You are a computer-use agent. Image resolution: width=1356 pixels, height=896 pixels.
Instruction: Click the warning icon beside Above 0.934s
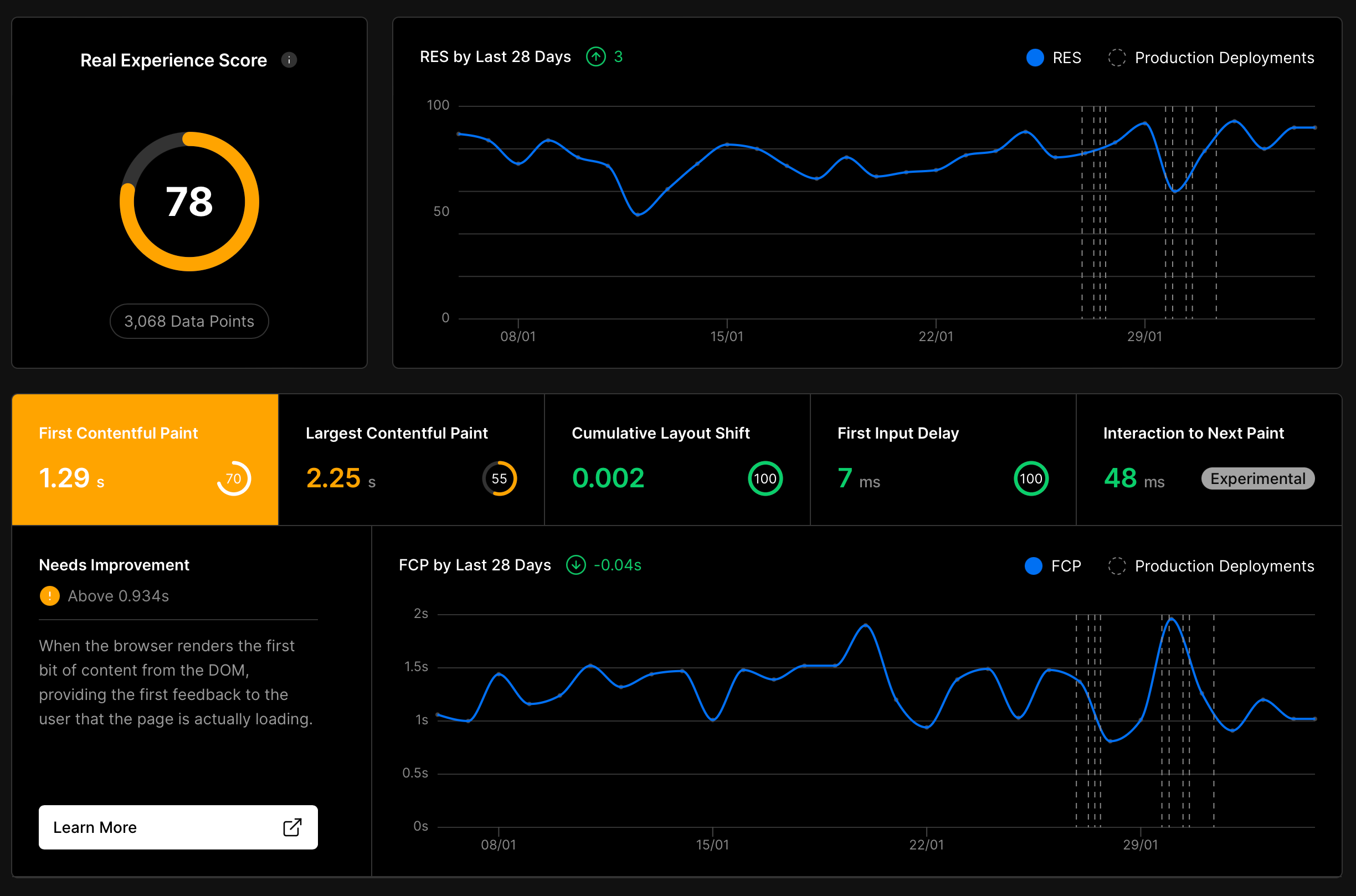point(49,595)
